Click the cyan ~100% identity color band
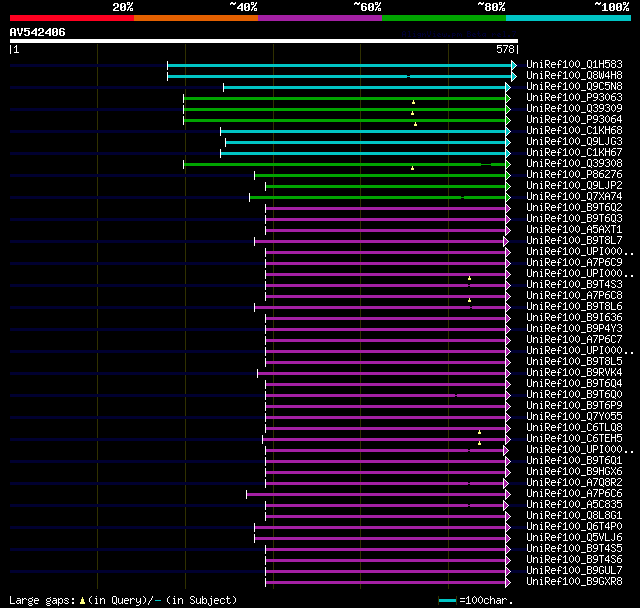This screenshot has width=640, height=608. tap(569, 18)
